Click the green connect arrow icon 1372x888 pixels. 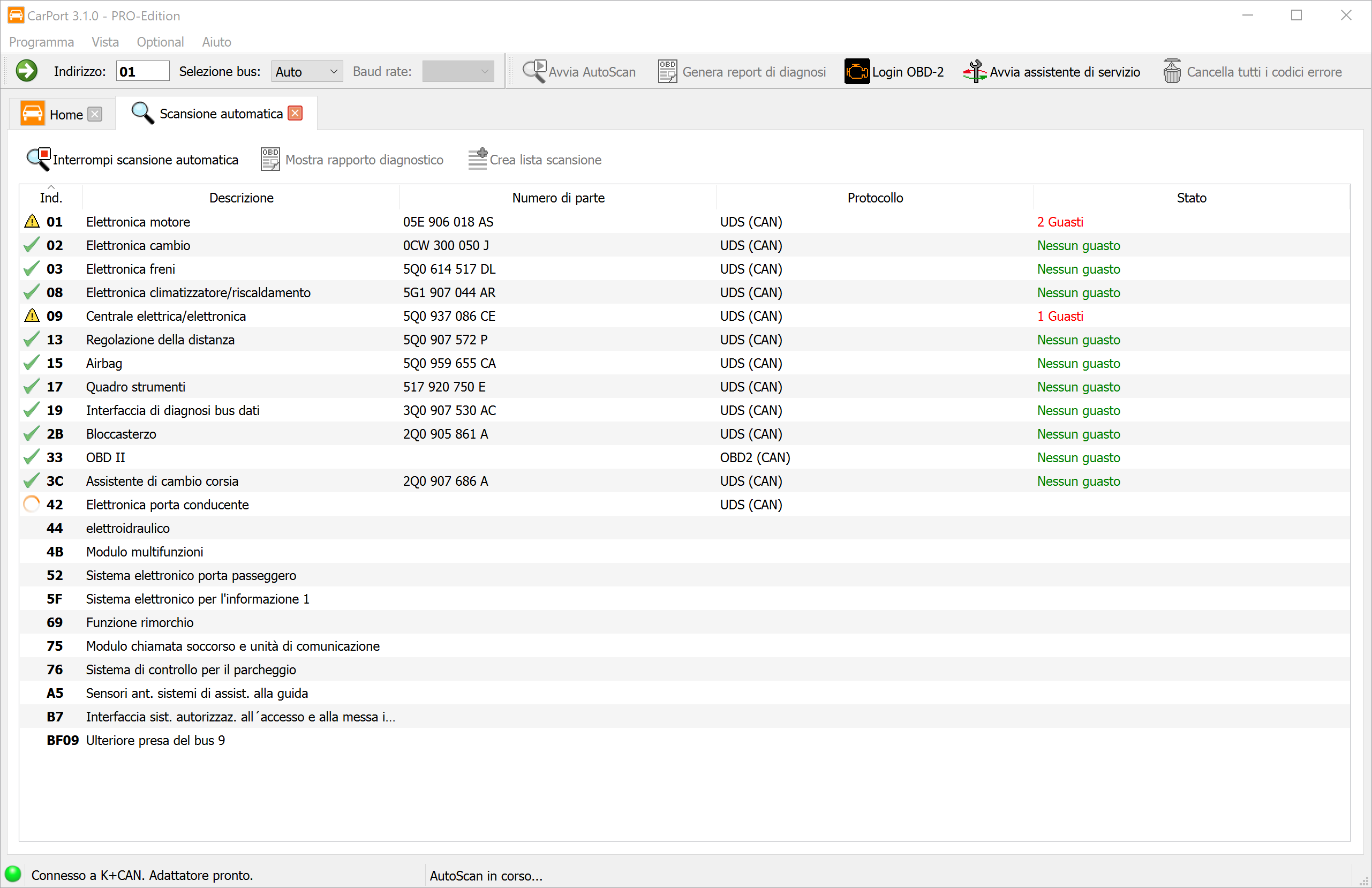coord(26,72)
